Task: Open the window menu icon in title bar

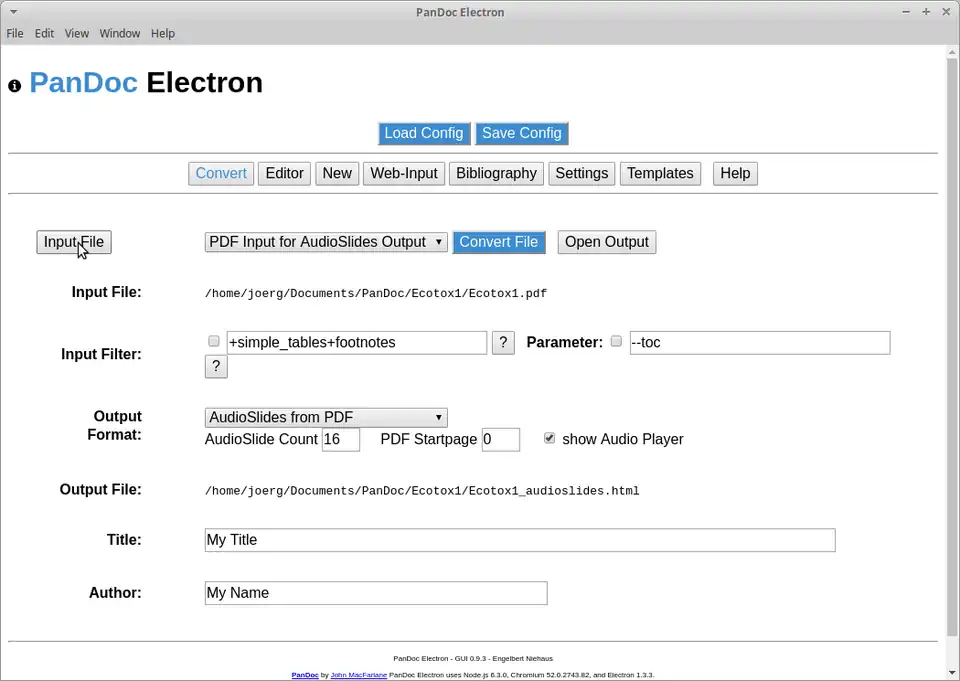Action: click(12, 12)
